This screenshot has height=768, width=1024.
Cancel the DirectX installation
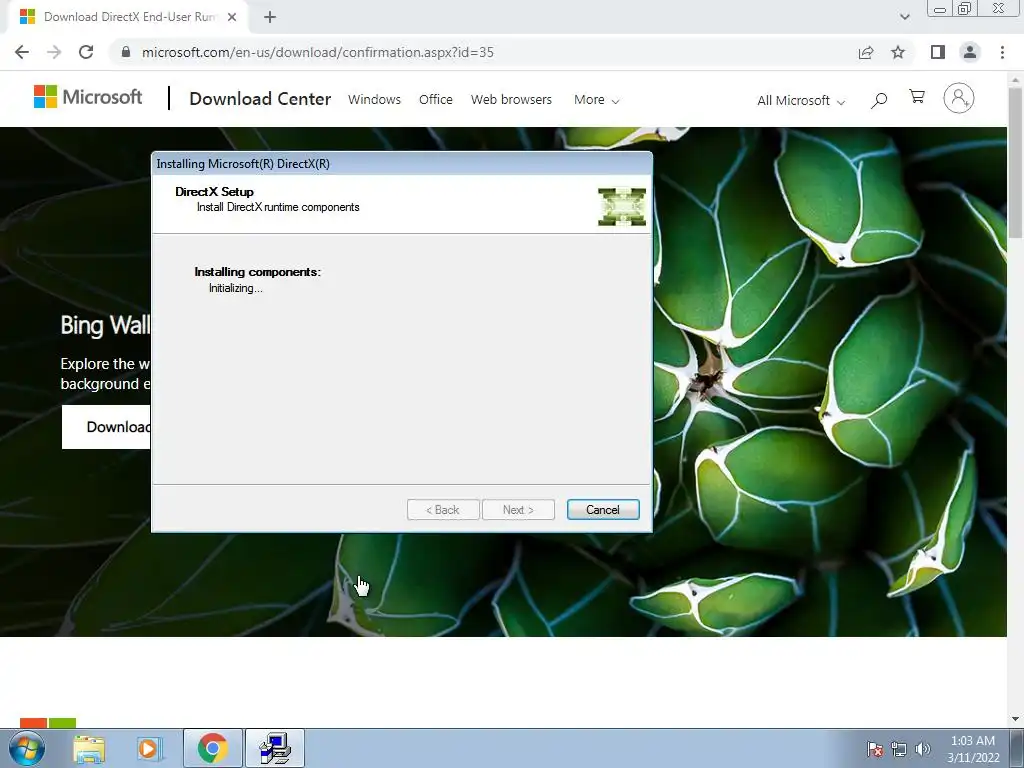coord(603,509)
